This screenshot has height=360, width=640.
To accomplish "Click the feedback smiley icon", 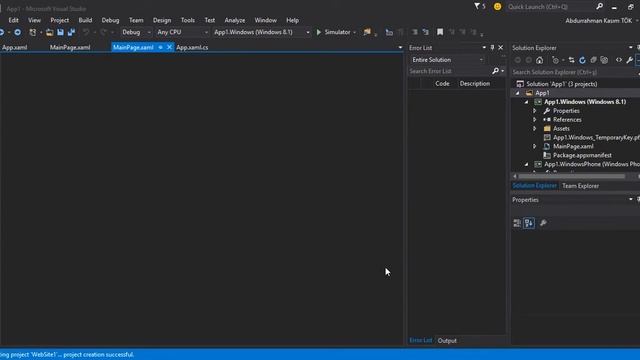I will pyautogui.click(x=497, y=7).
